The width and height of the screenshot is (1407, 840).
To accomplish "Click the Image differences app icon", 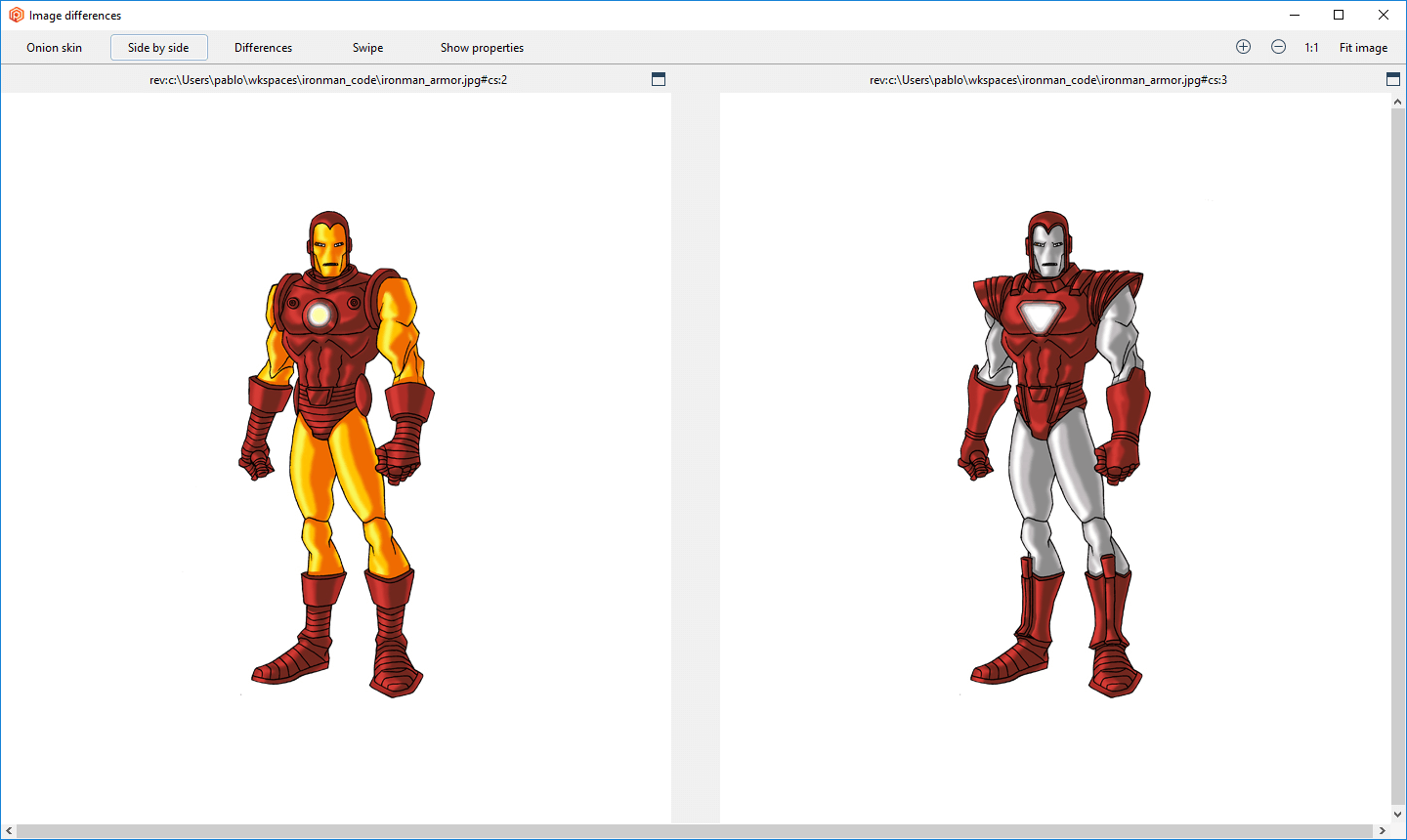I will 16,15.
